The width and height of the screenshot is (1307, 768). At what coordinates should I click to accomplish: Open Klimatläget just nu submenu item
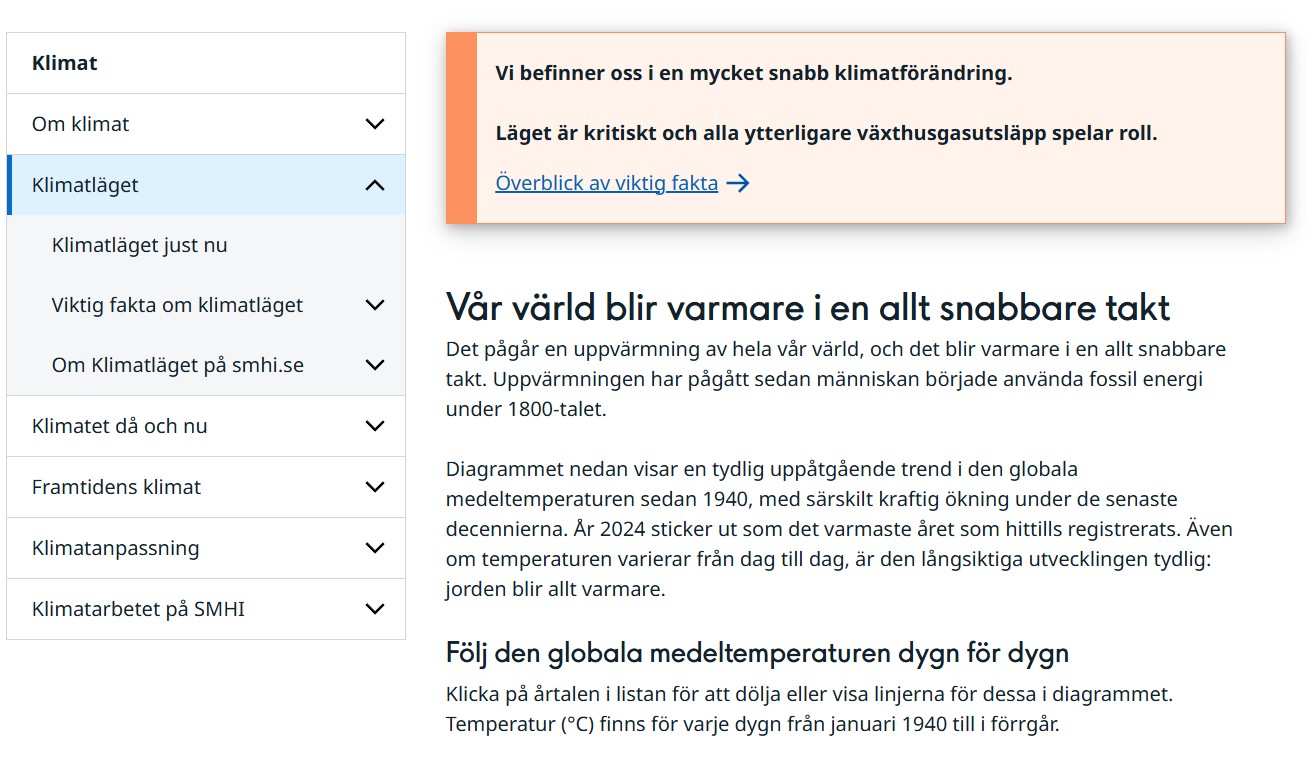[x=140, y=245]
